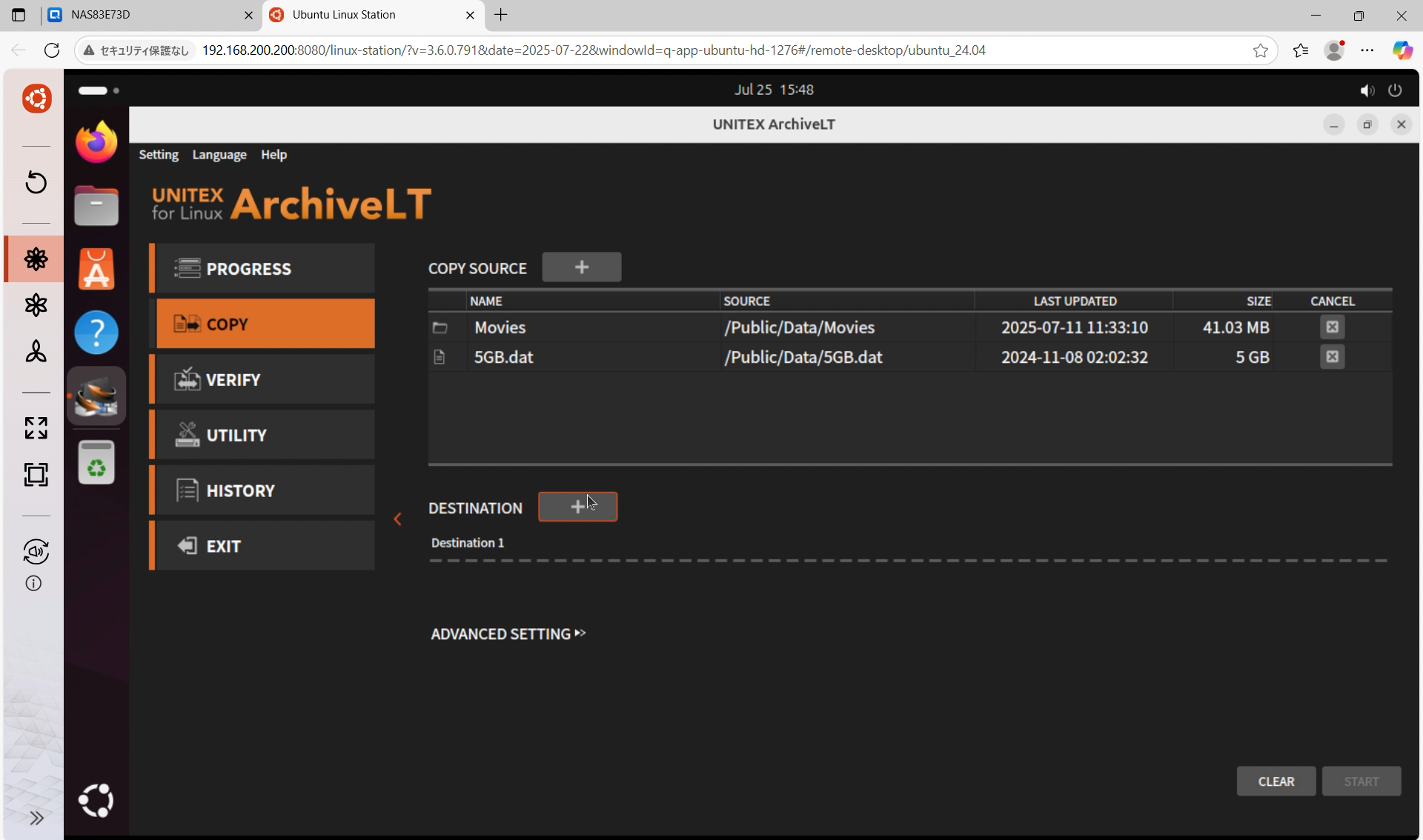Image resolution: width=1423 pixels, height=840 pixels.
Task: Open Trash from the Ubuntu dock
Action: pos(96,462)
